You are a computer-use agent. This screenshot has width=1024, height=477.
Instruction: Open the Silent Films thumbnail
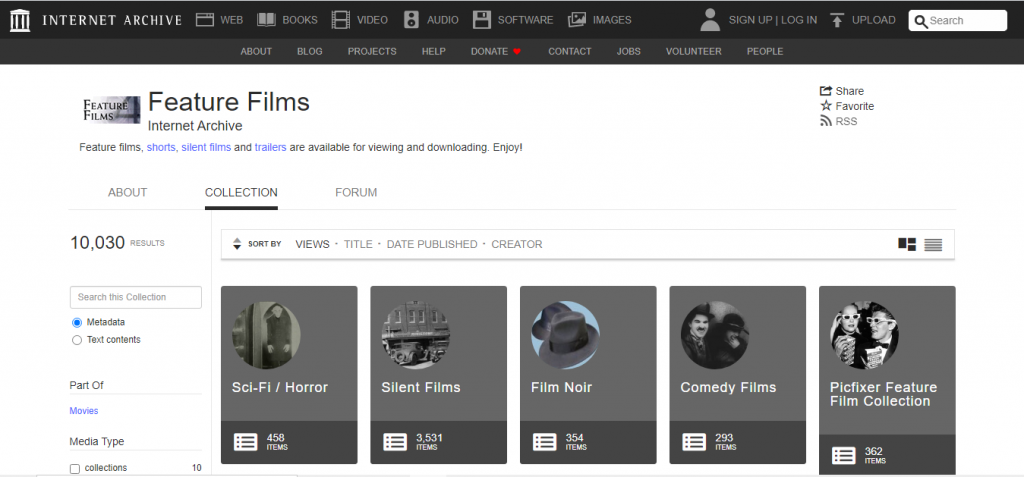click(x=415, y=335)
